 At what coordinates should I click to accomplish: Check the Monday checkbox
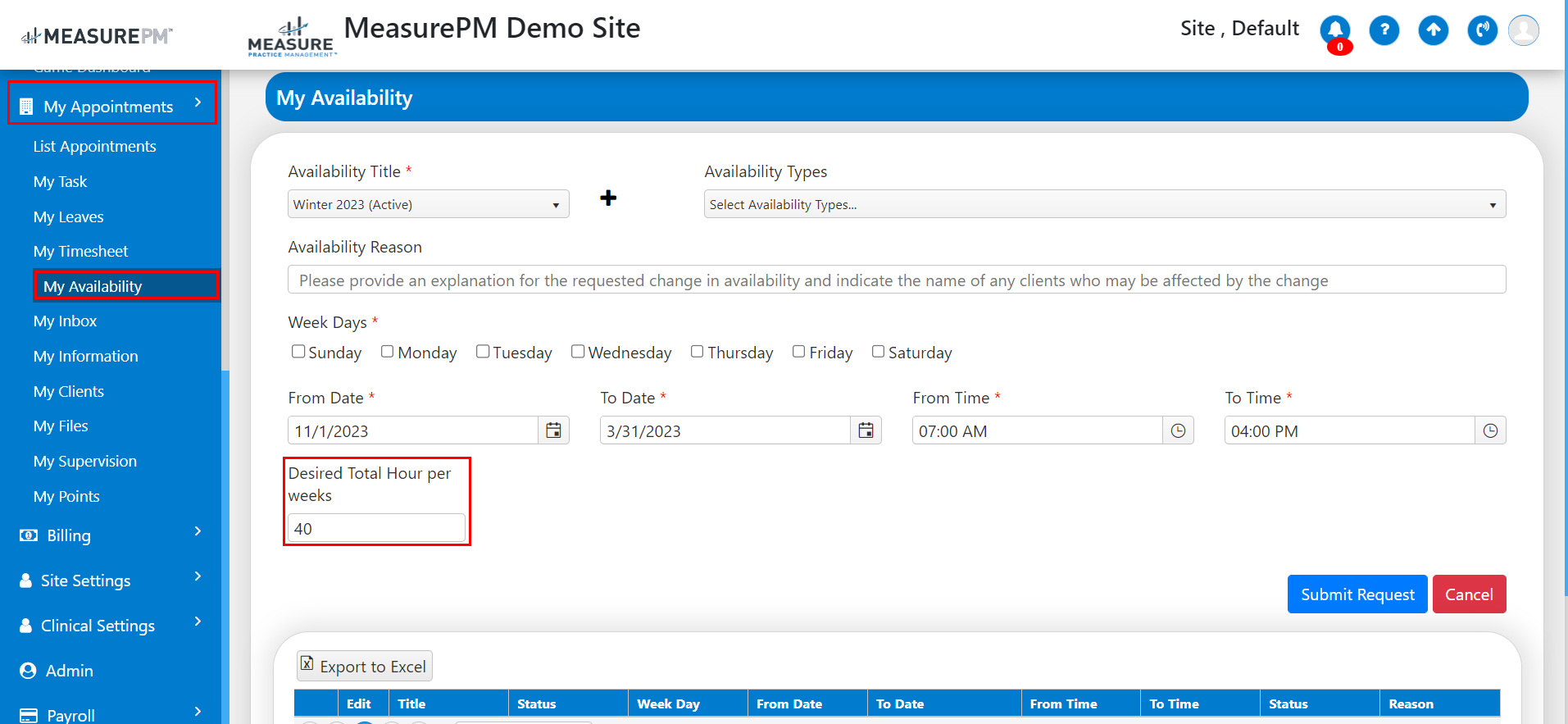[388, 351]
